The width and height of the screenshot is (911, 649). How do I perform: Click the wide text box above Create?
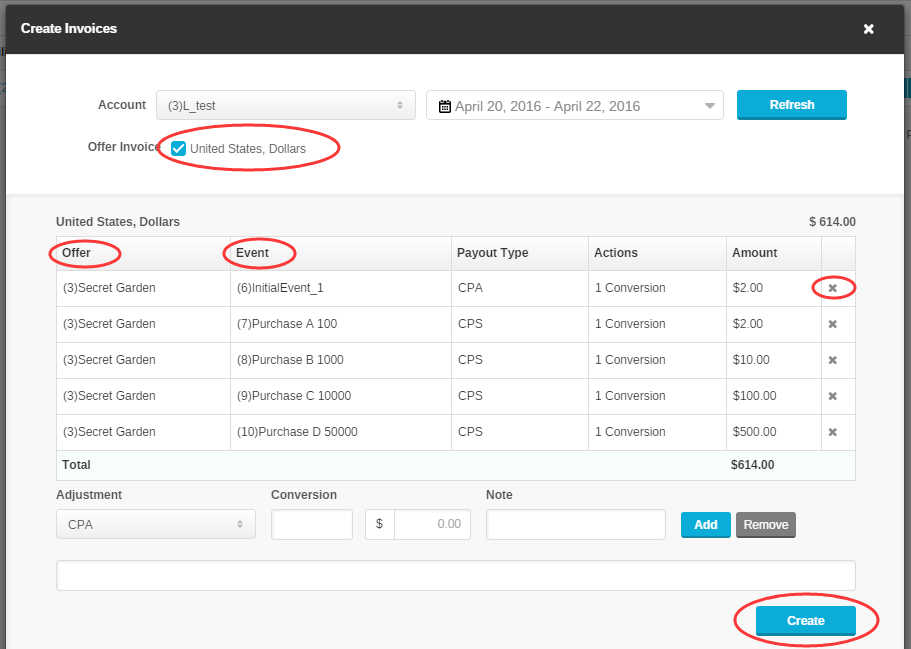456,575
